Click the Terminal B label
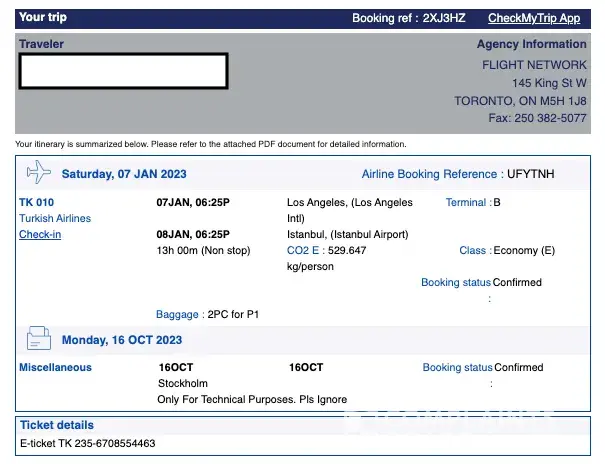Screen dimensions: 605x472 [473, 202]
